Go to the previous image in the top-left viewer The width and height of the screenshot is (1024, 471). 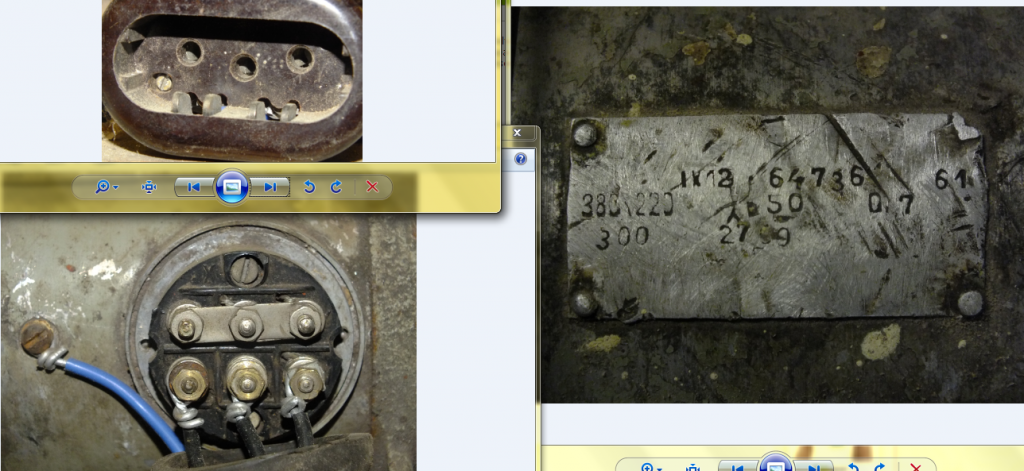[x=194, y=187]
